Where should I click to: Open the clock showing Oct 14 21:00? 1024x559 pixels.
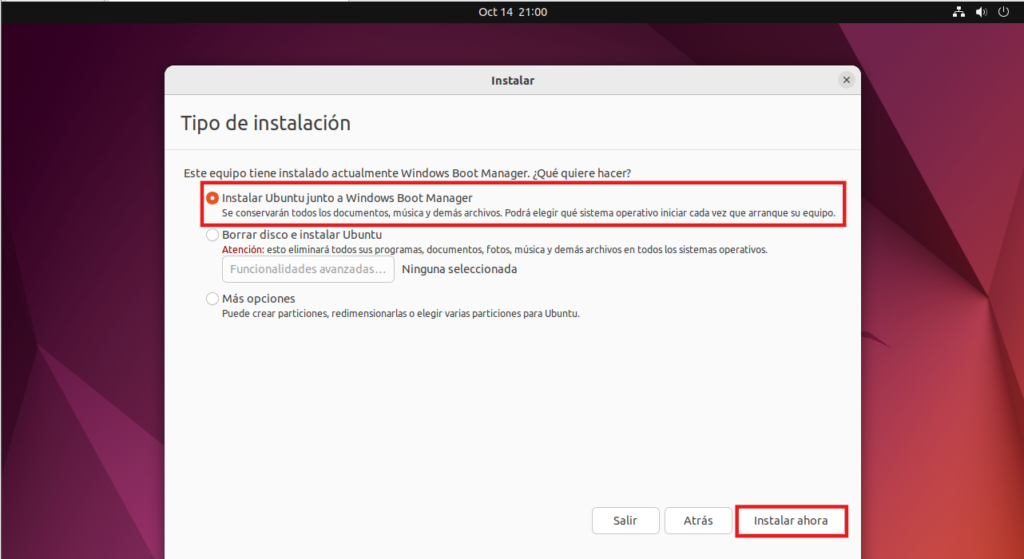(512, 12)
